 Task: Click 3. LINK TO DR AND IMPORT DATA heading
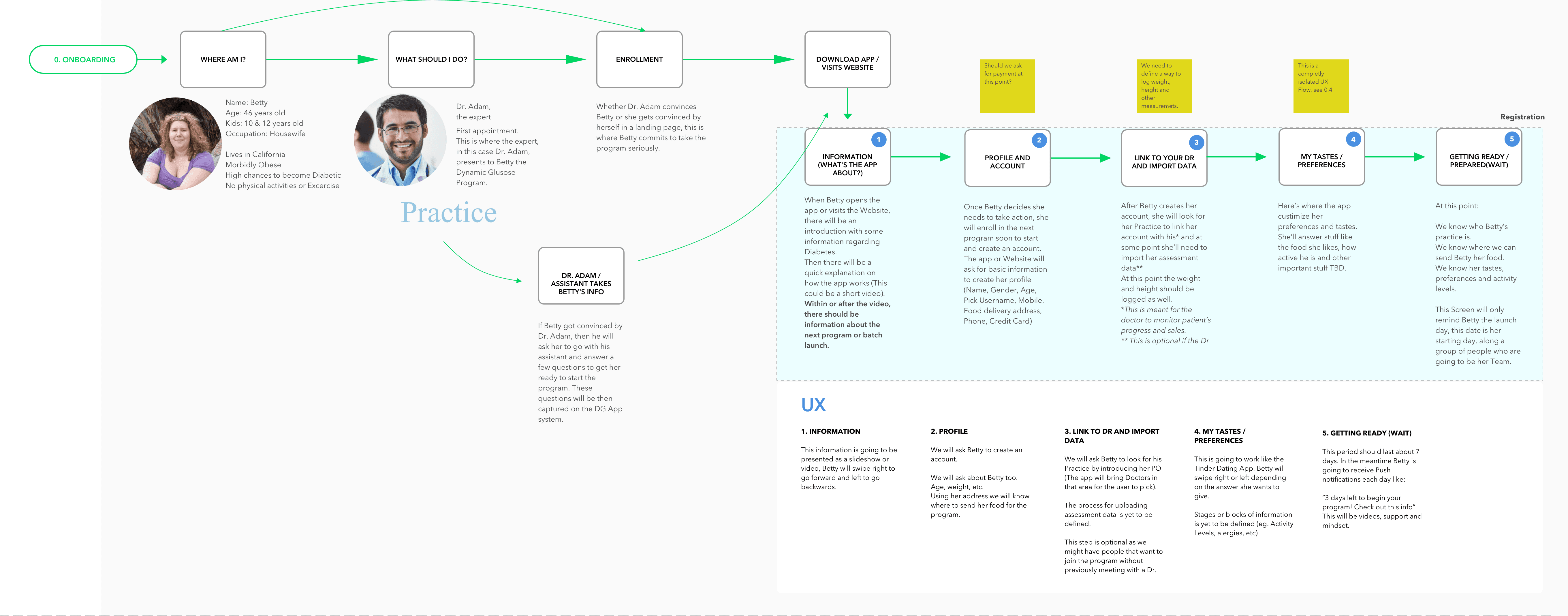click(x=1112, y=436)
